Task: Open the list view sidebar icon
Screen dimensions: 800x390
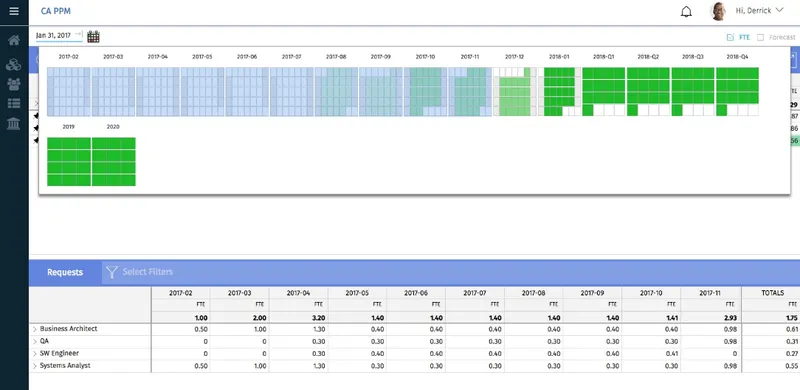Action: pos(14,104)
